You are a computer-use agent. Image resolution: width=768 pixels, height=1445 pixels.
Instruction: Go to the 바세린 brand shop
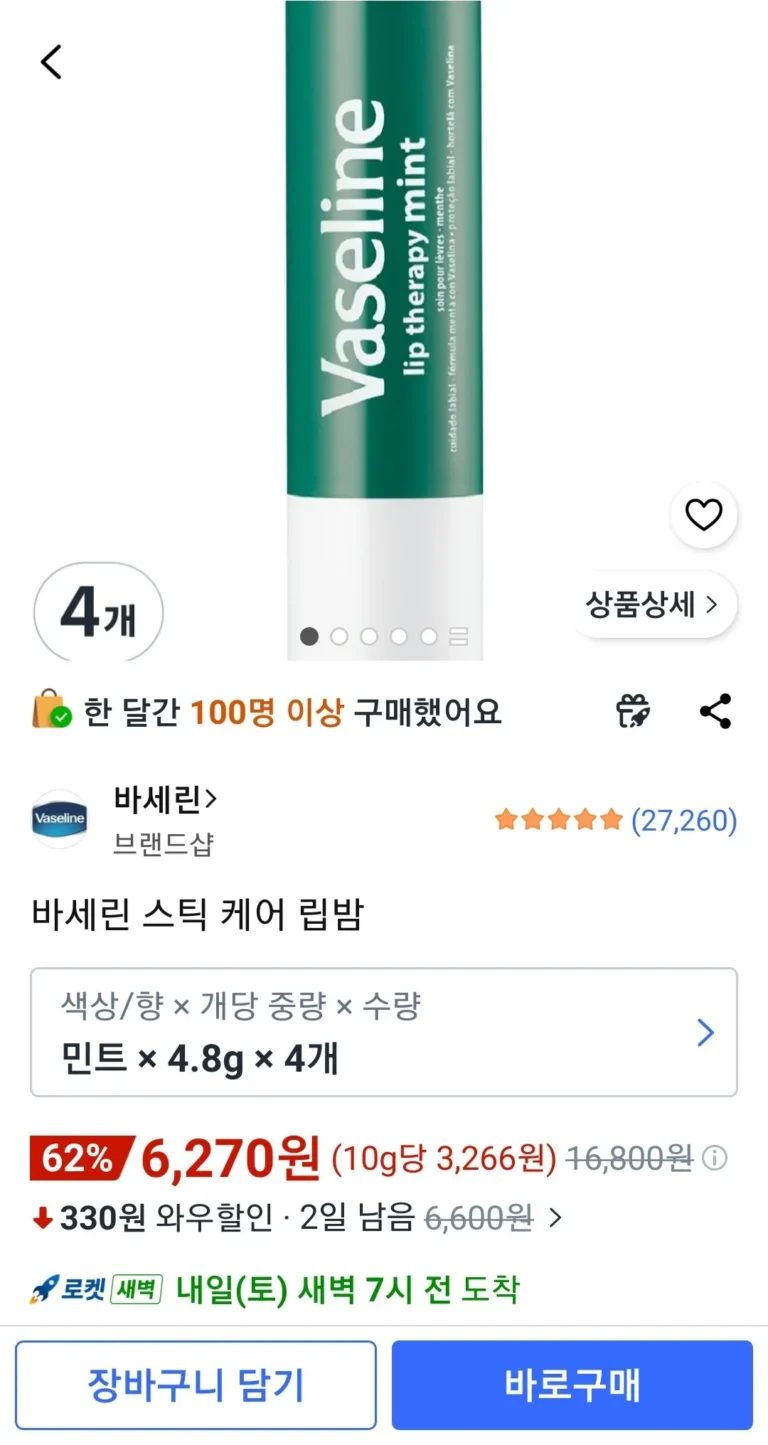click(x=166, y=799)
